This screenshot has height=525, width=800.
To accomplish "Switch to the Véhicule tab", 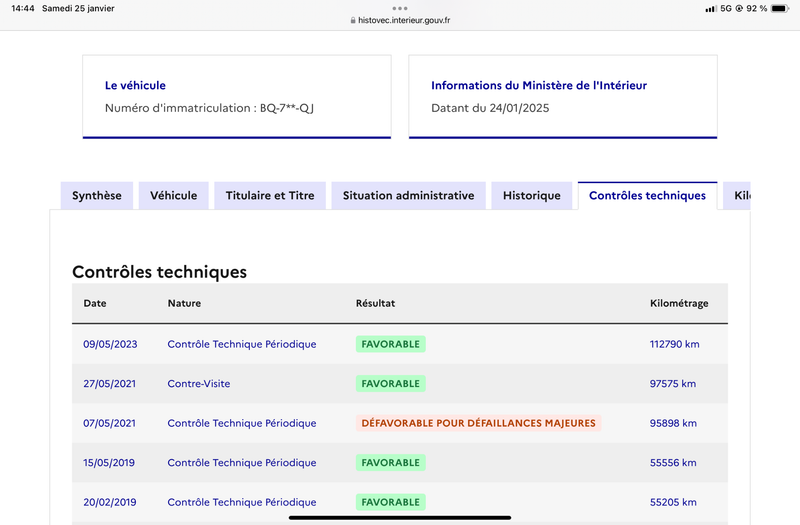I will pos(173,195).
